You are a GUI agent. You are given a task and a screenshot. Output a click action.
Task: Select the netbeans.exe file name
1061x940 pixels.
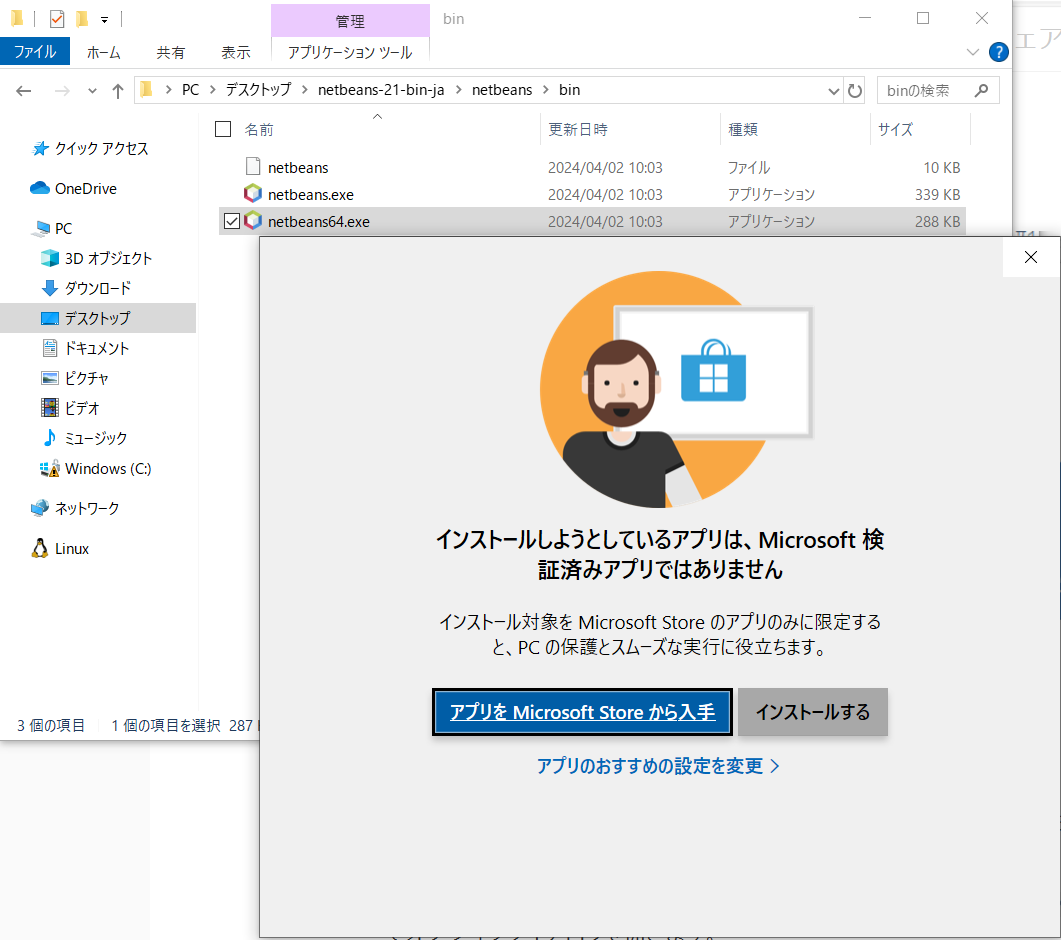point(311,194)
